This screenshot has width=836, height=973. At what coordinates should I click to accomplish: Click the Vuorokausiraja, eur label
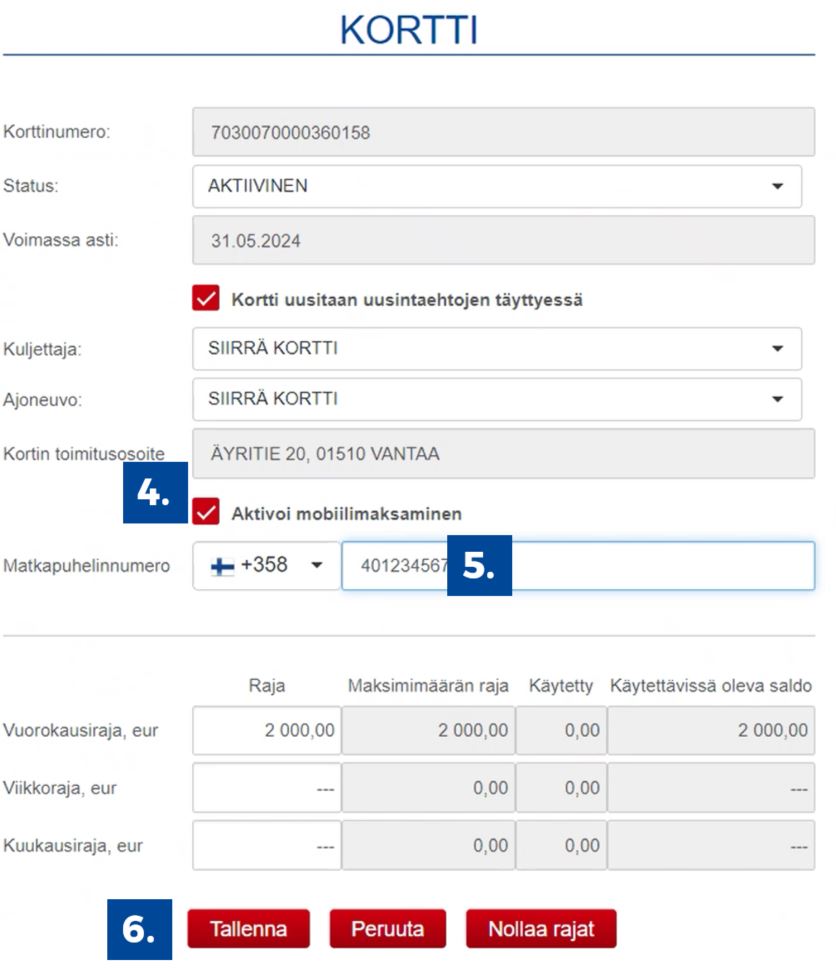[x=81, y=730]
